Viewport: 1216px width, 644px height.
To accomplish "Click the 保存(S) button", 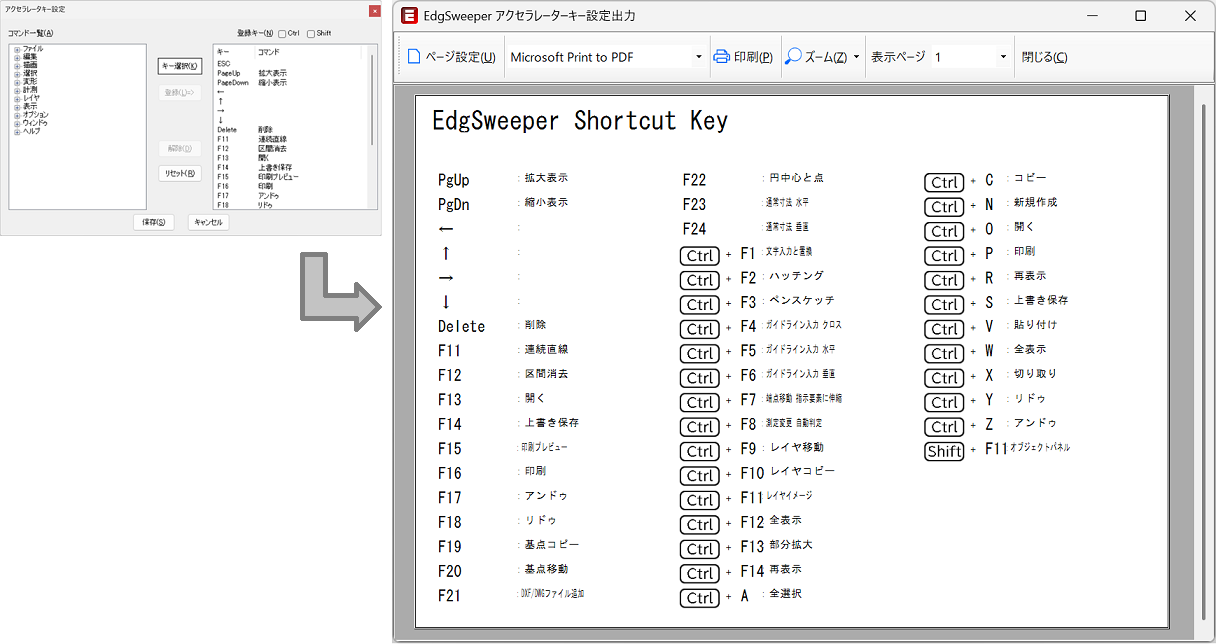I will pyautogui.click(x=154, y=222).
